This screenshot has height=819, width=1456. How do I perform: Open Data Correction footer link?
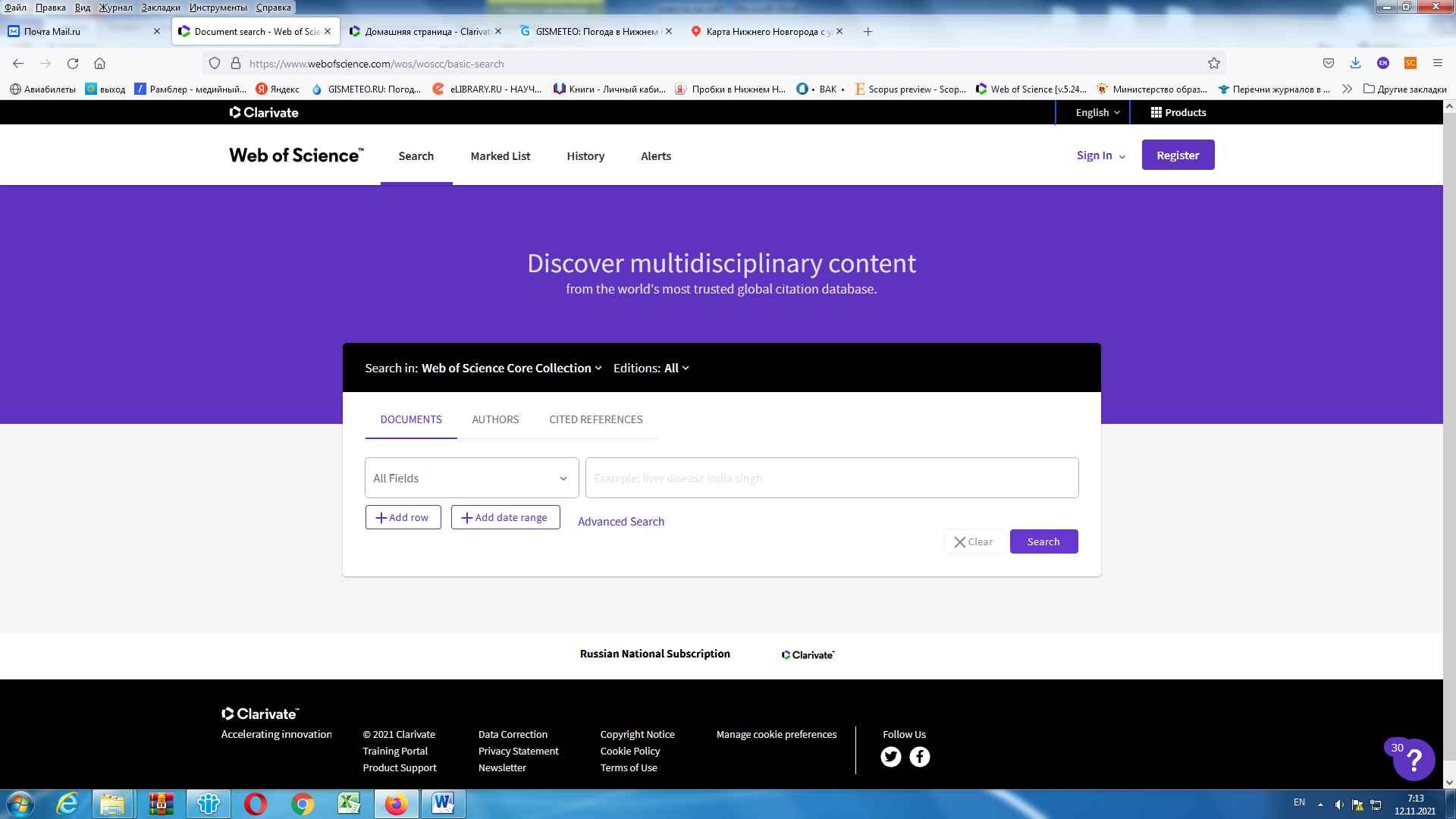pos(513,734)
